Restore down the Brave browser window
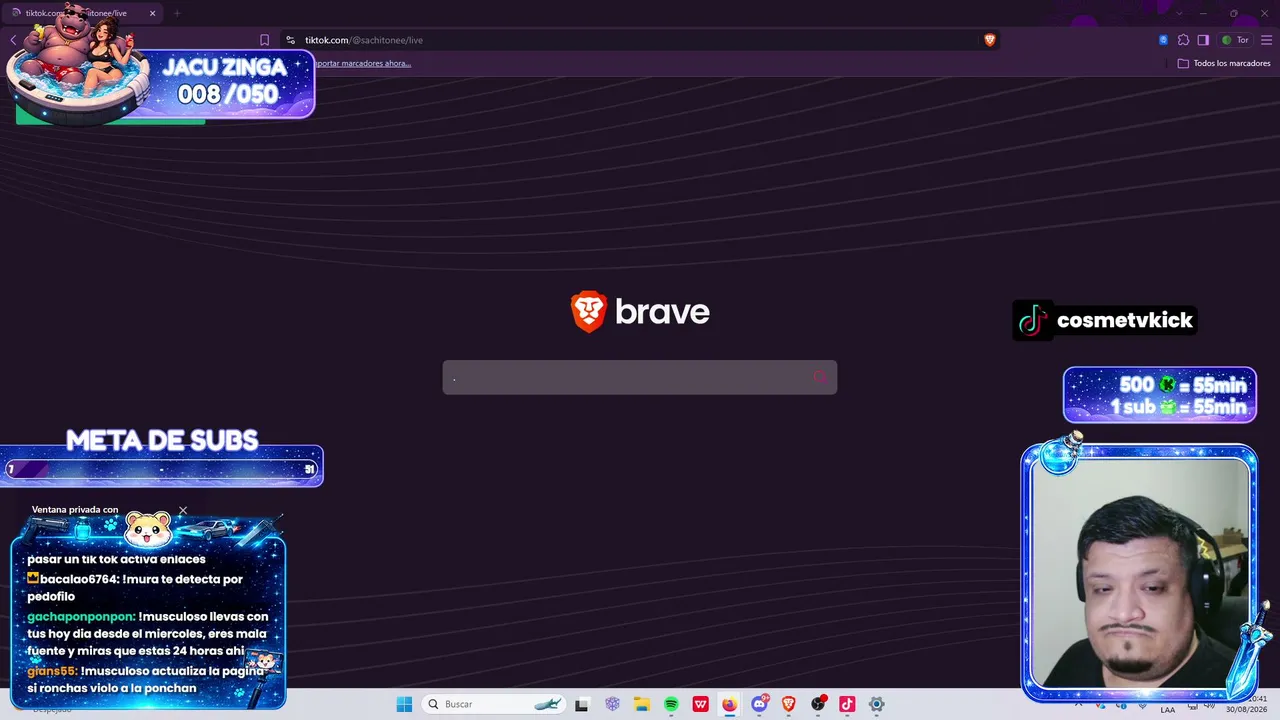Image resolution: width=1280 pixels, height=720 pixels. coord(1233,13)
